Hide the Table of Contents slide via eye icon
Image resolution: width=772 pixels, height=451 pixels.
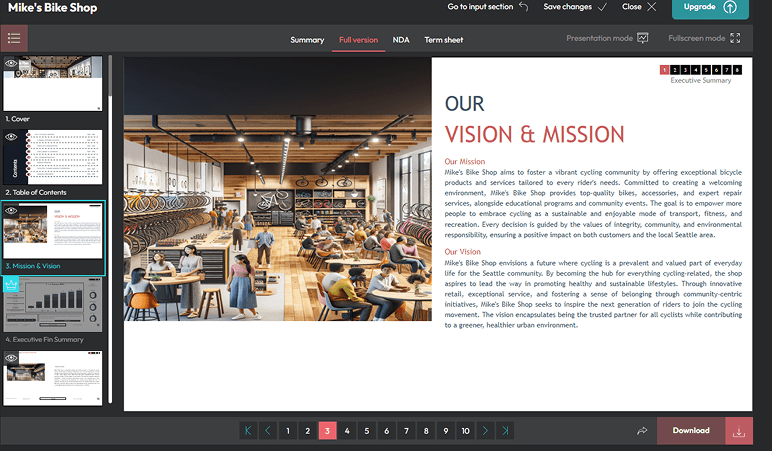[x=11, y=137]
